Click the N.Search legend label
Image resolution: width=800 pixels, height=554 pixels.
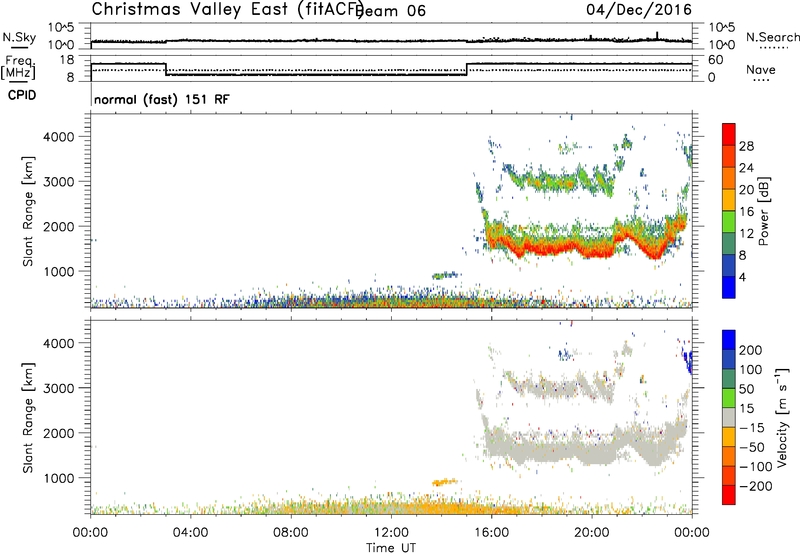click(772, 37)
